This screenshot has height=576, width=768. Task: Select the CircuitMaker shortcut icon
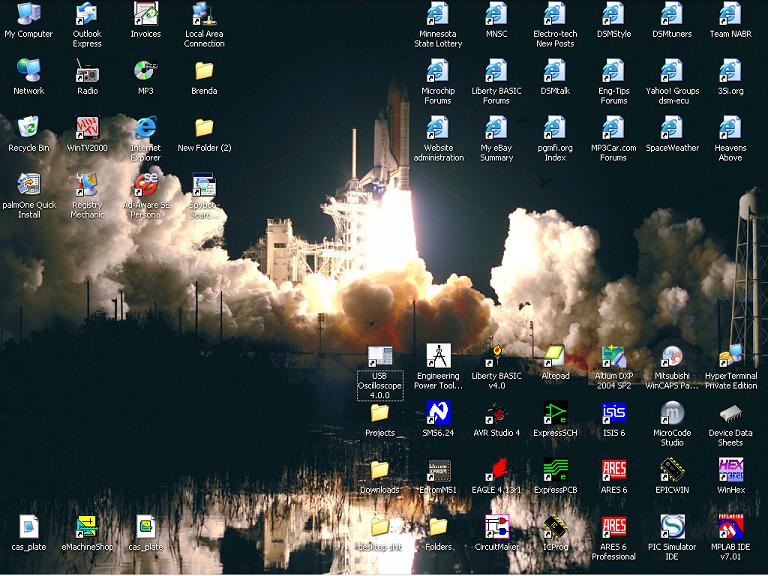[x=497, y=527]
